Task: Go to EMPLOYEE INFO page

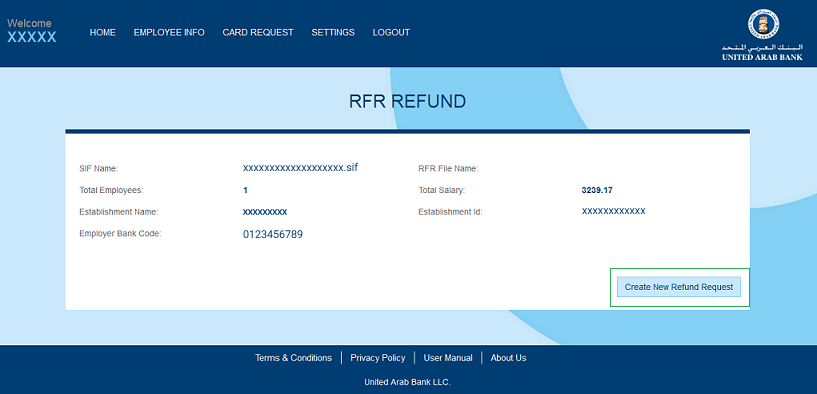Action: (169, 32)
